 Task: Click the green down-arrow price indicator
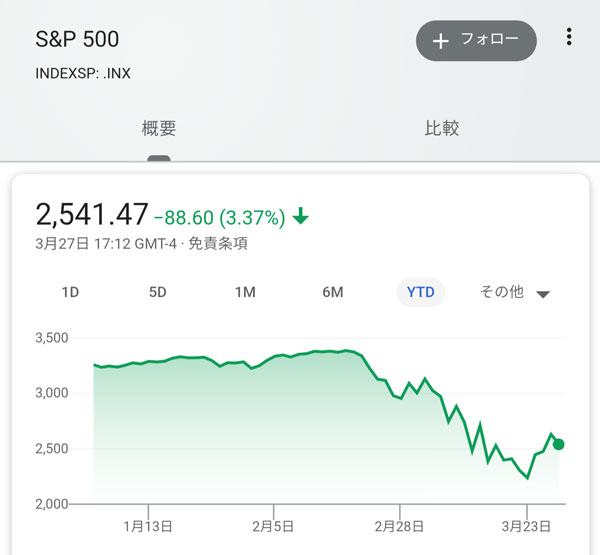(301, 216)
